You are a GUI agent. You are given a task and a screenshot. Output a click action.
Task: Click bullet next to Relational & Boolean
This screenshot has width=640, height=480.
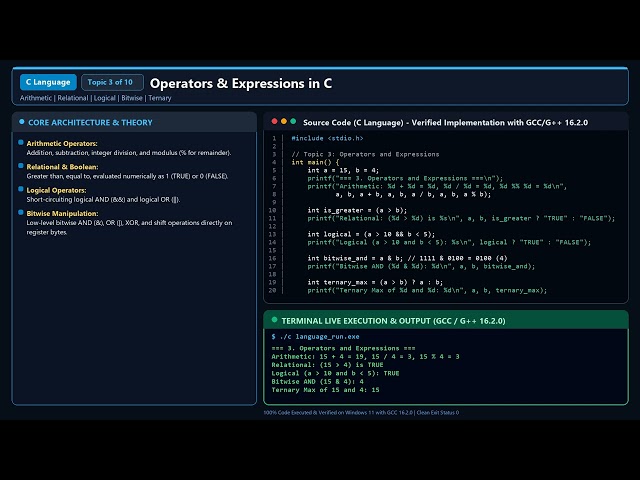coord(21,166)
